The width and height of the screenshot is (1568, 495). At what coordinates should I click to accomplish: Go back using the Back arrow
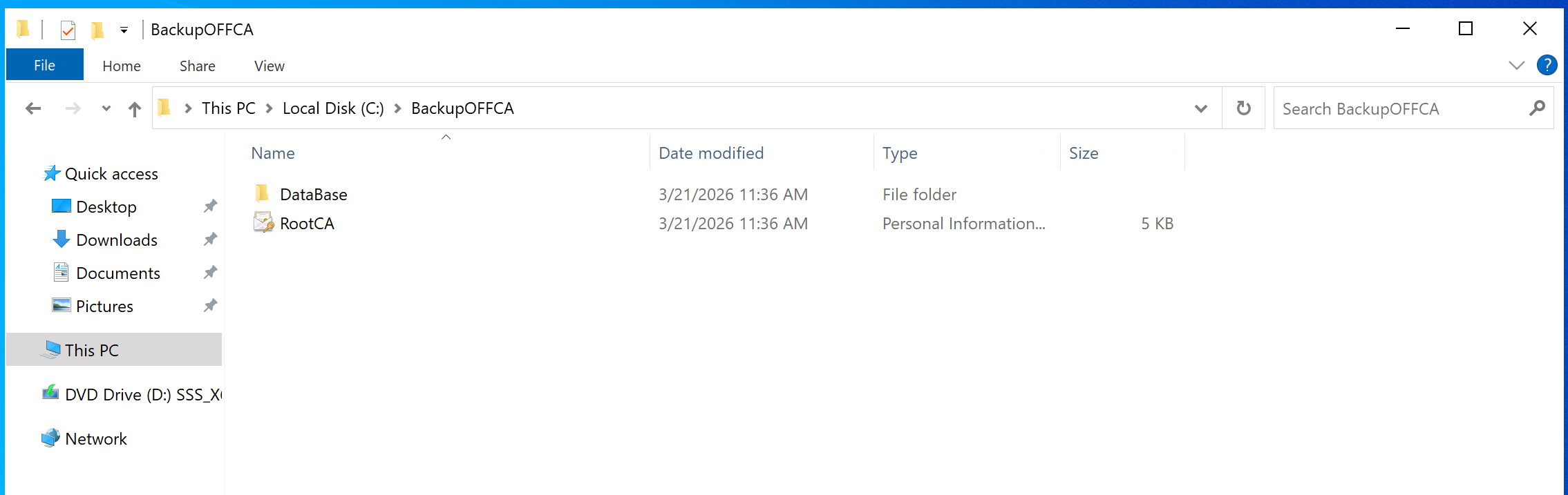(x=33, y=108)
